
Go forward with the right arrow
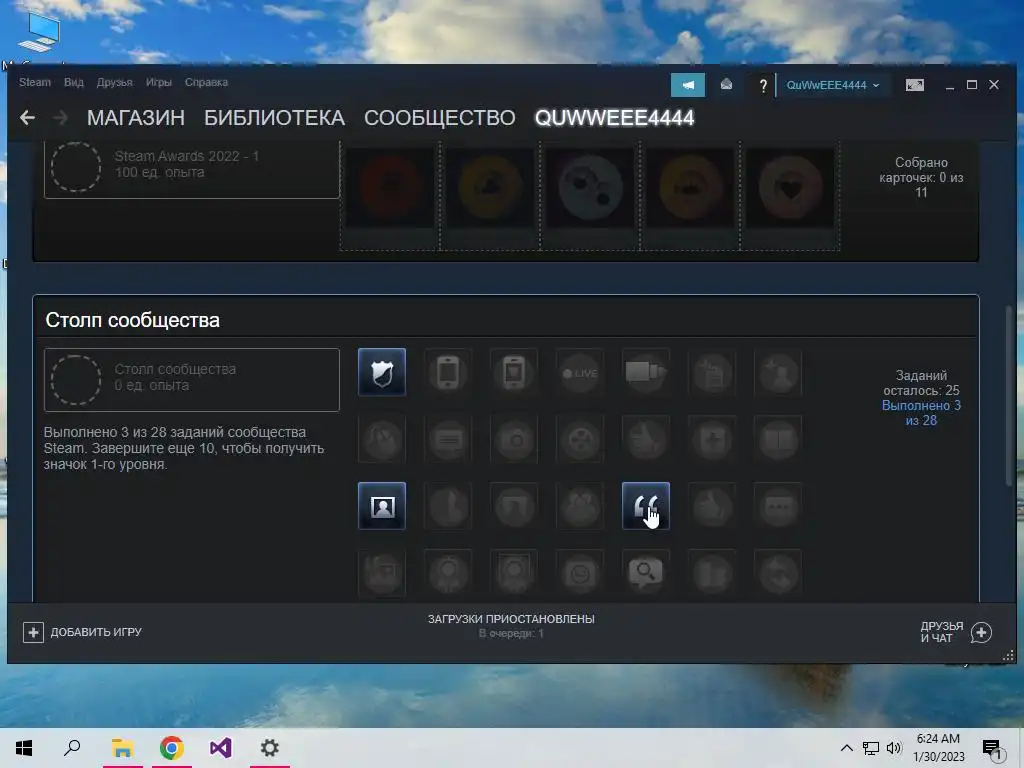[60, 118]
